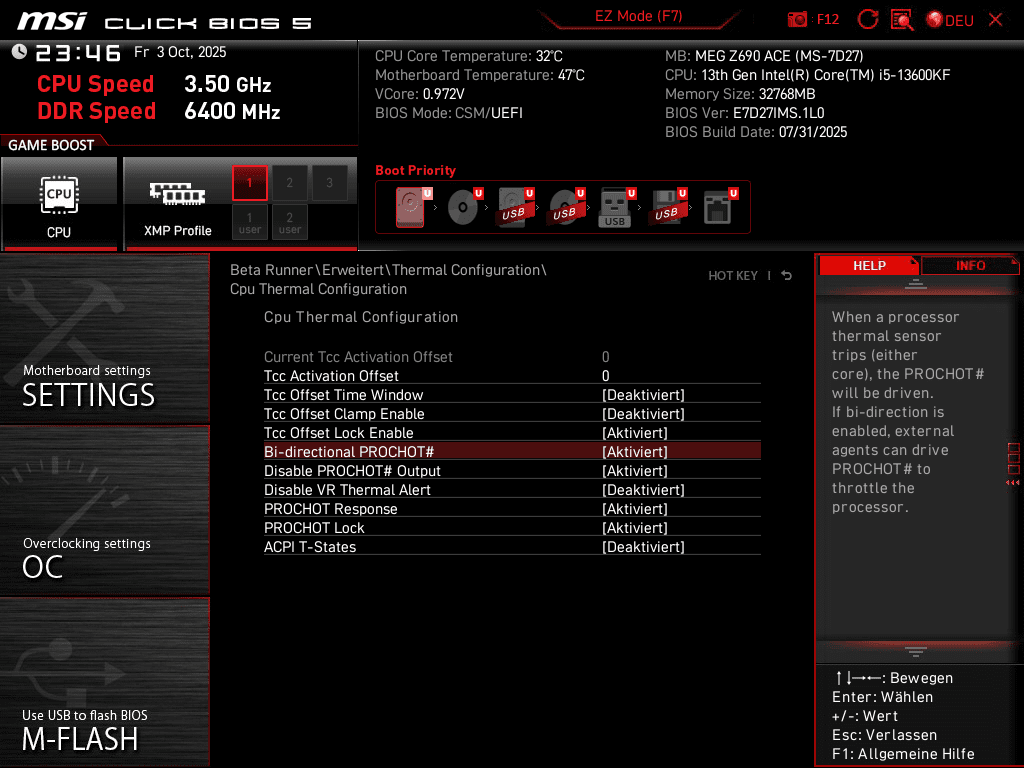The image size is (1024, 768).
Task: Select XMP profile 2
Action: point(289,183)
